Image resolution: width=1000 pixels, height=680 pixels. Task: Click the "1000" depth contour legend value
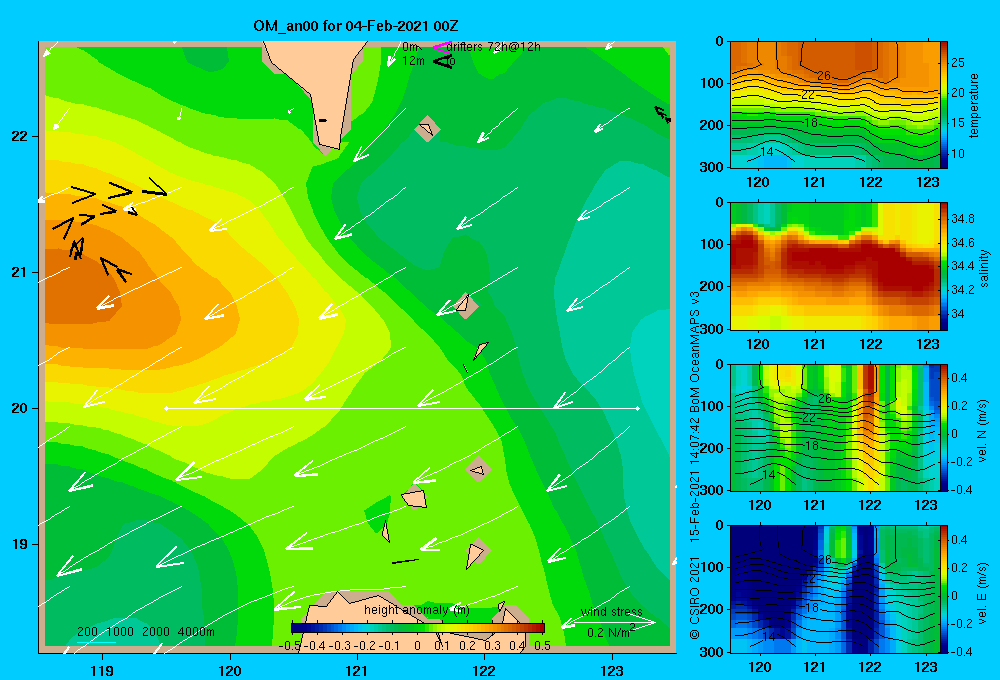(x=120, y=632)
